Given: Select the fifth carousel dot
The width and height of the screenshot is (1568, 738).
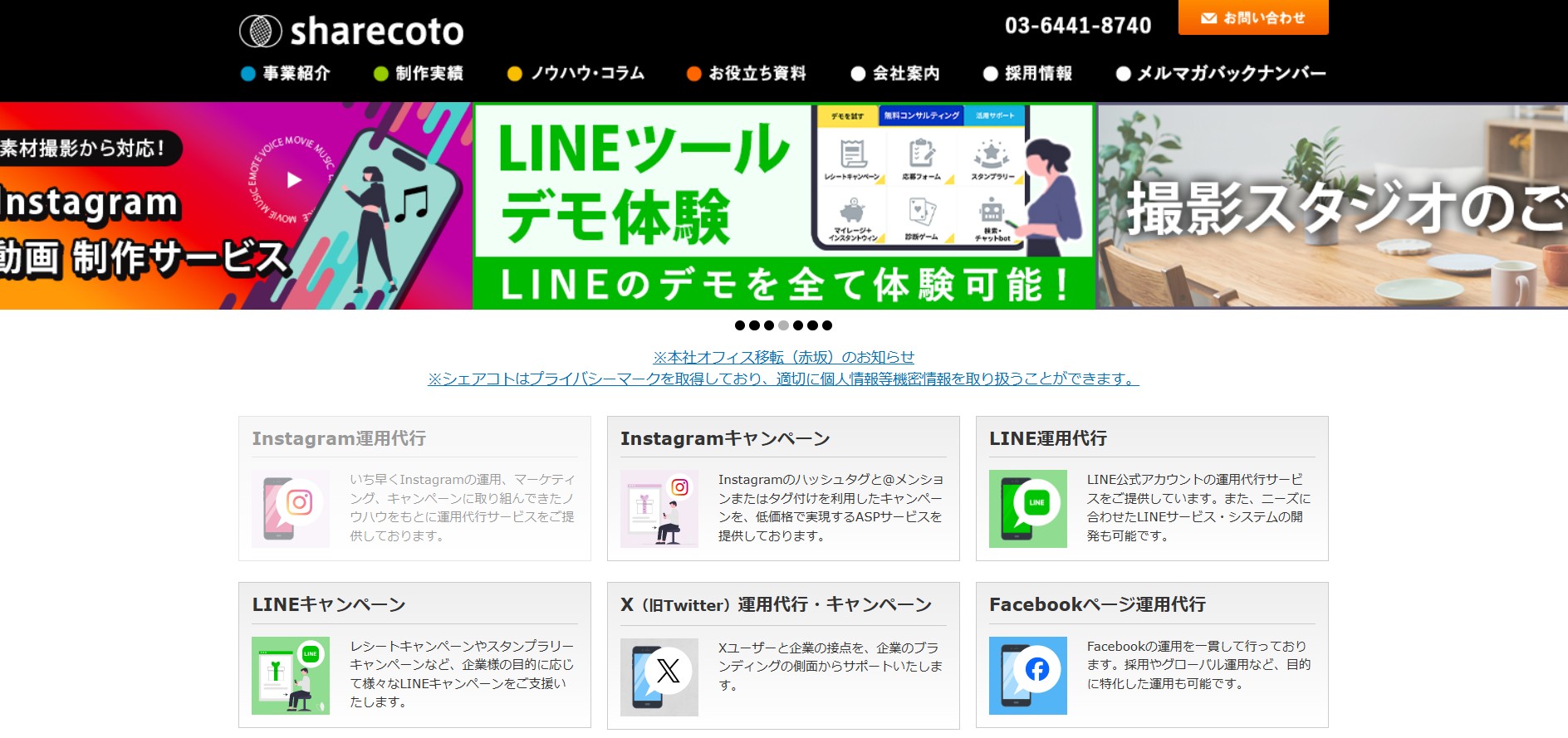Looking at the screenshot, I should point(798,325).
